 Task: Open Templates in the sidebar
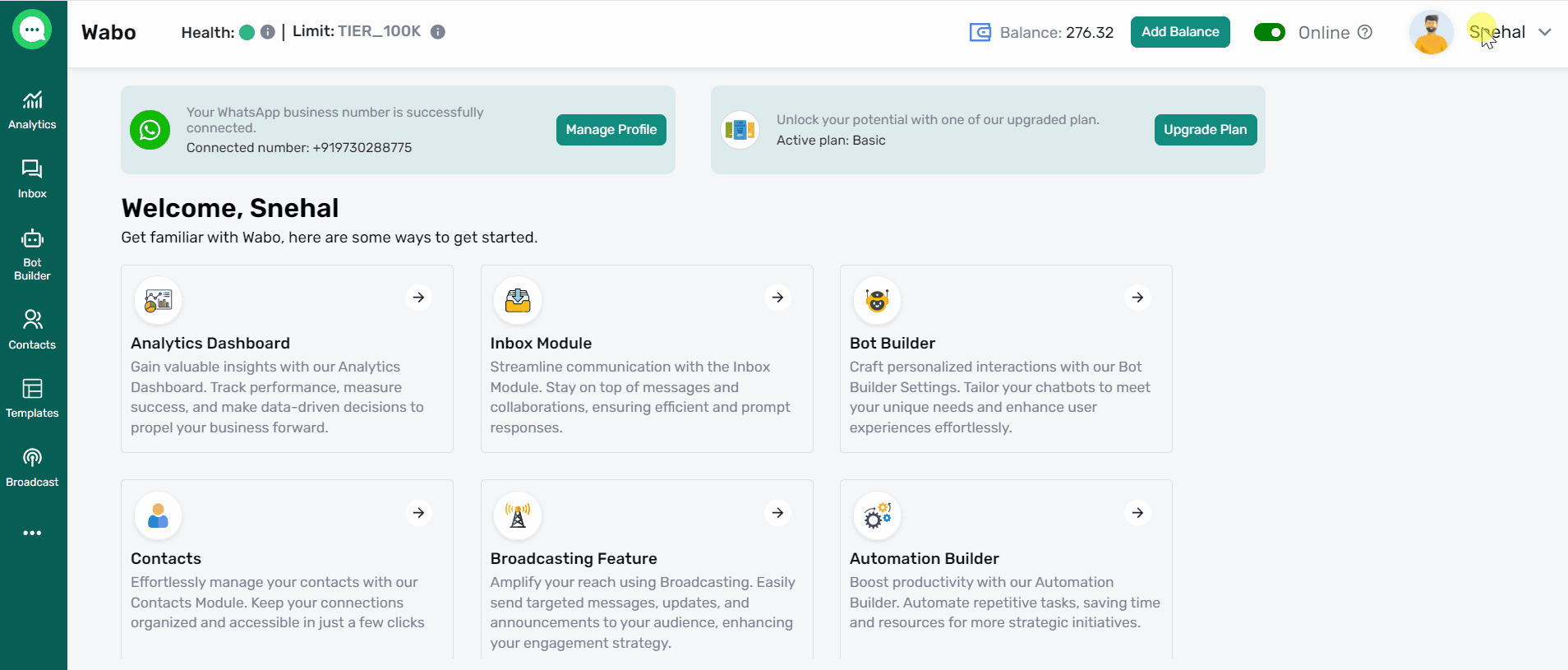click(x=32, y=398)
